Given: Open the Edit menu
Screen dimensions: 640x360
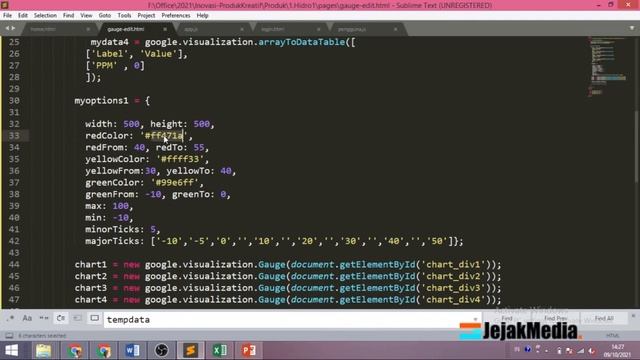Looking at the screenshot, I should click(22, 16).
